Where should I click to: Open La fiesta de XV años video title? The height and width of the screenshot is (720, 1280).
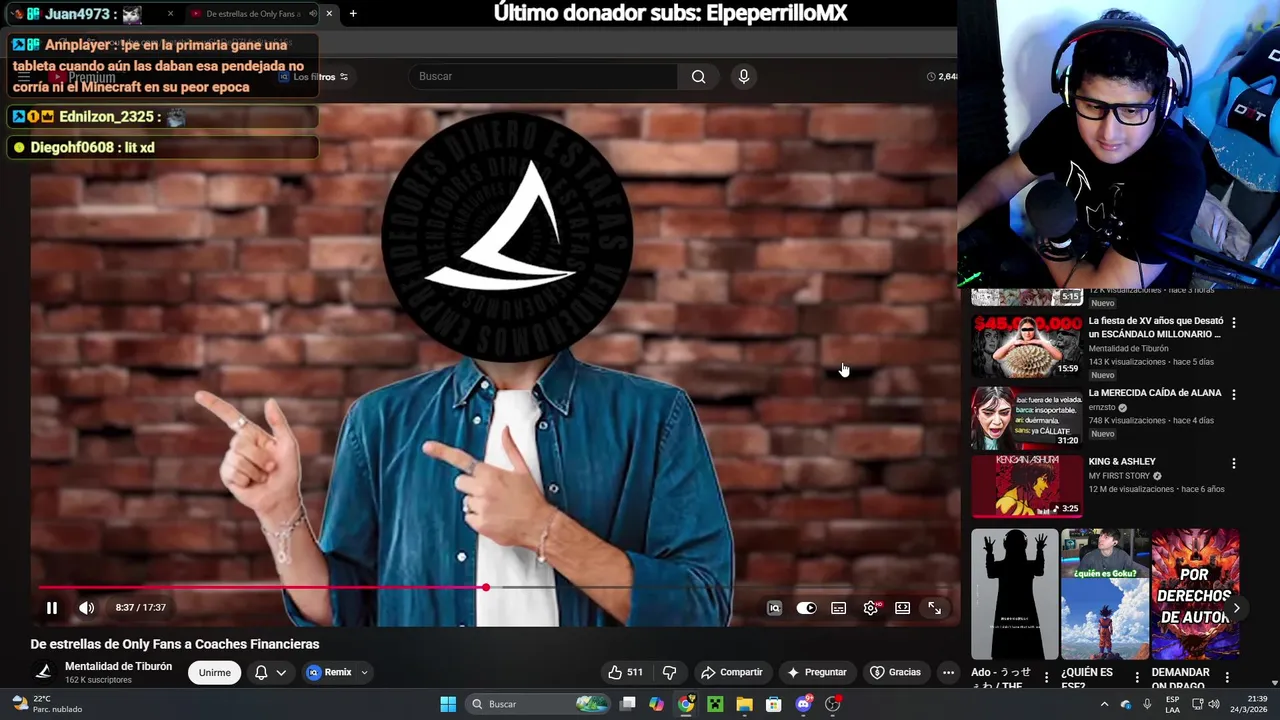1155,327
